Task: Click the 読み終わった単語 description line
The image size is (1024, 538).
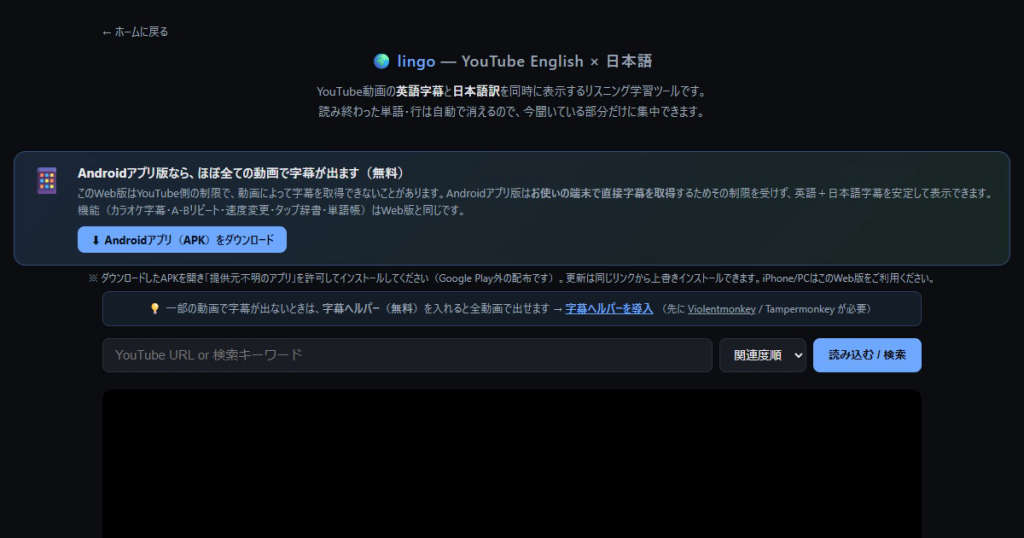Action: pos(511,112)
